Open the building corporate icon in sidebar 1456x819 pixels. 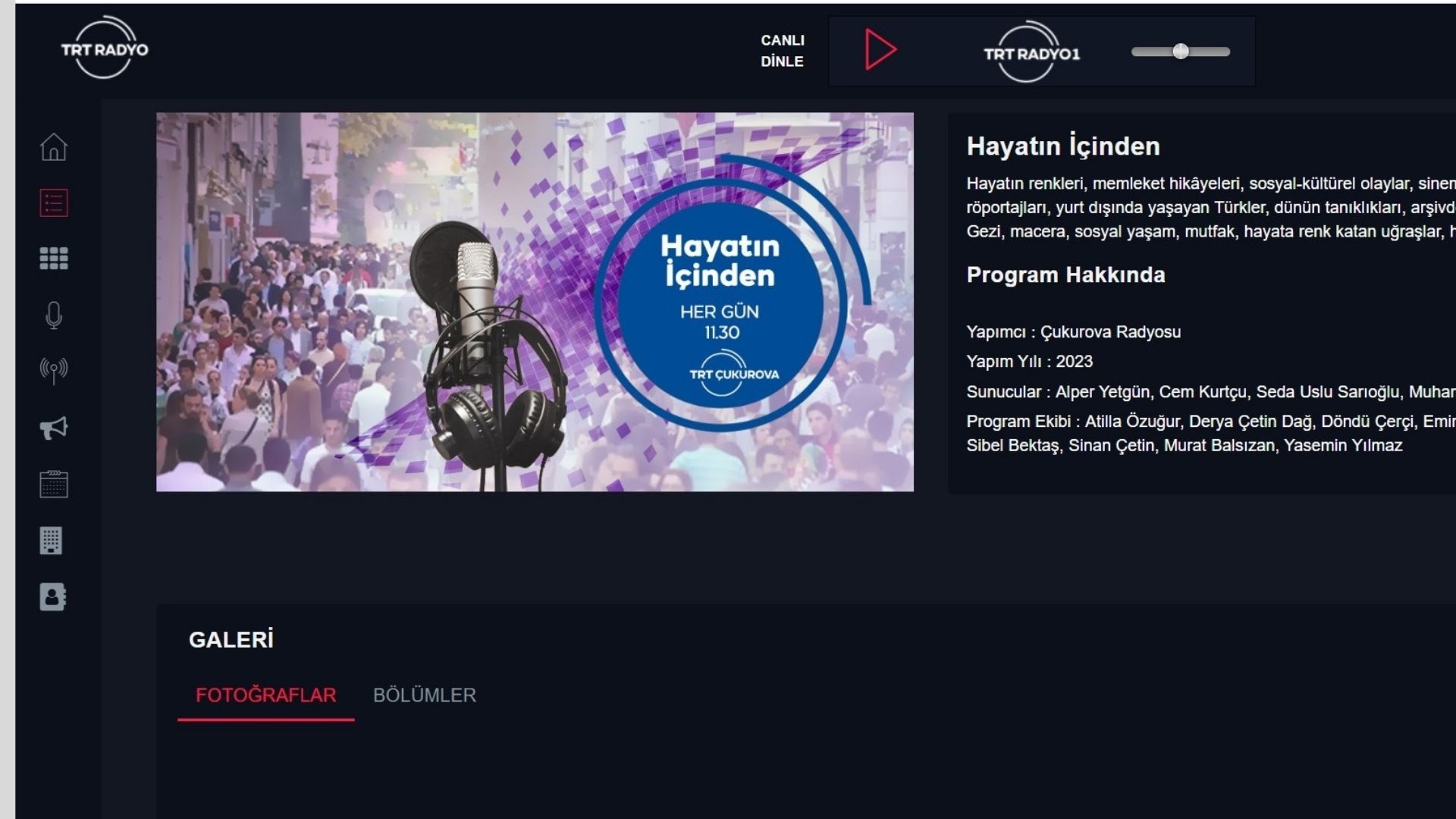pos(51,541)
